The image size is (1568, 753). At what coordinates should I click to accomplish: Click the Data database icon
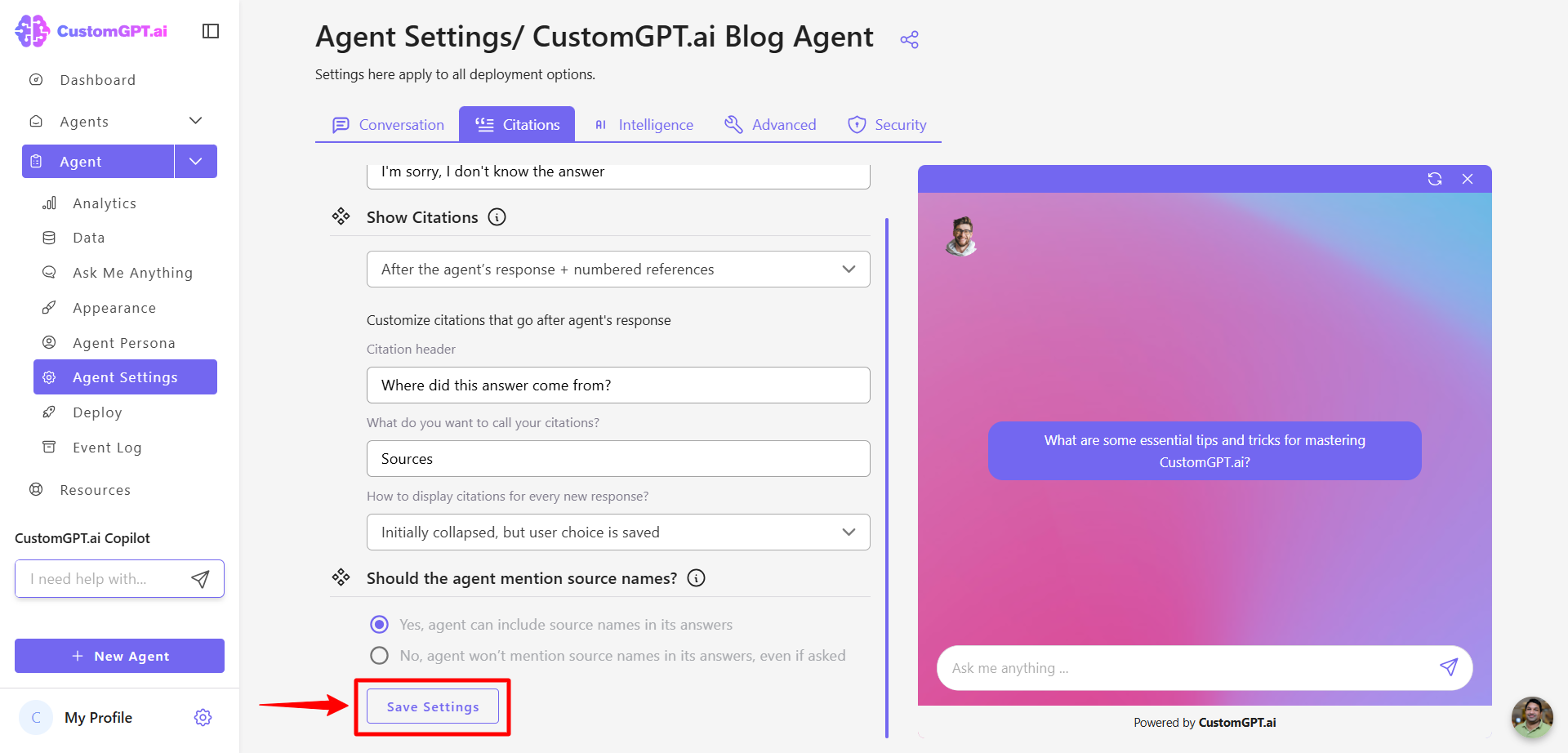point(49,238)
